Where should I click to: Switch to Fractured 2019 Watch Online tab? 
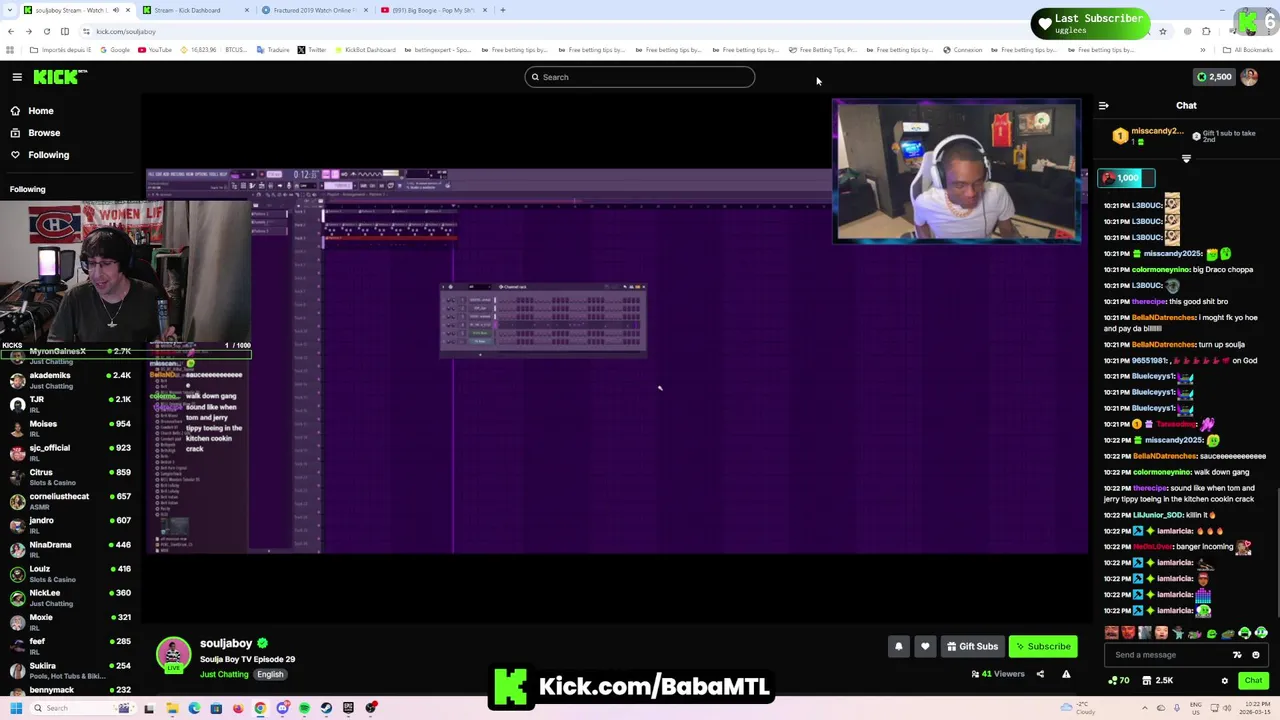[313, 10]
